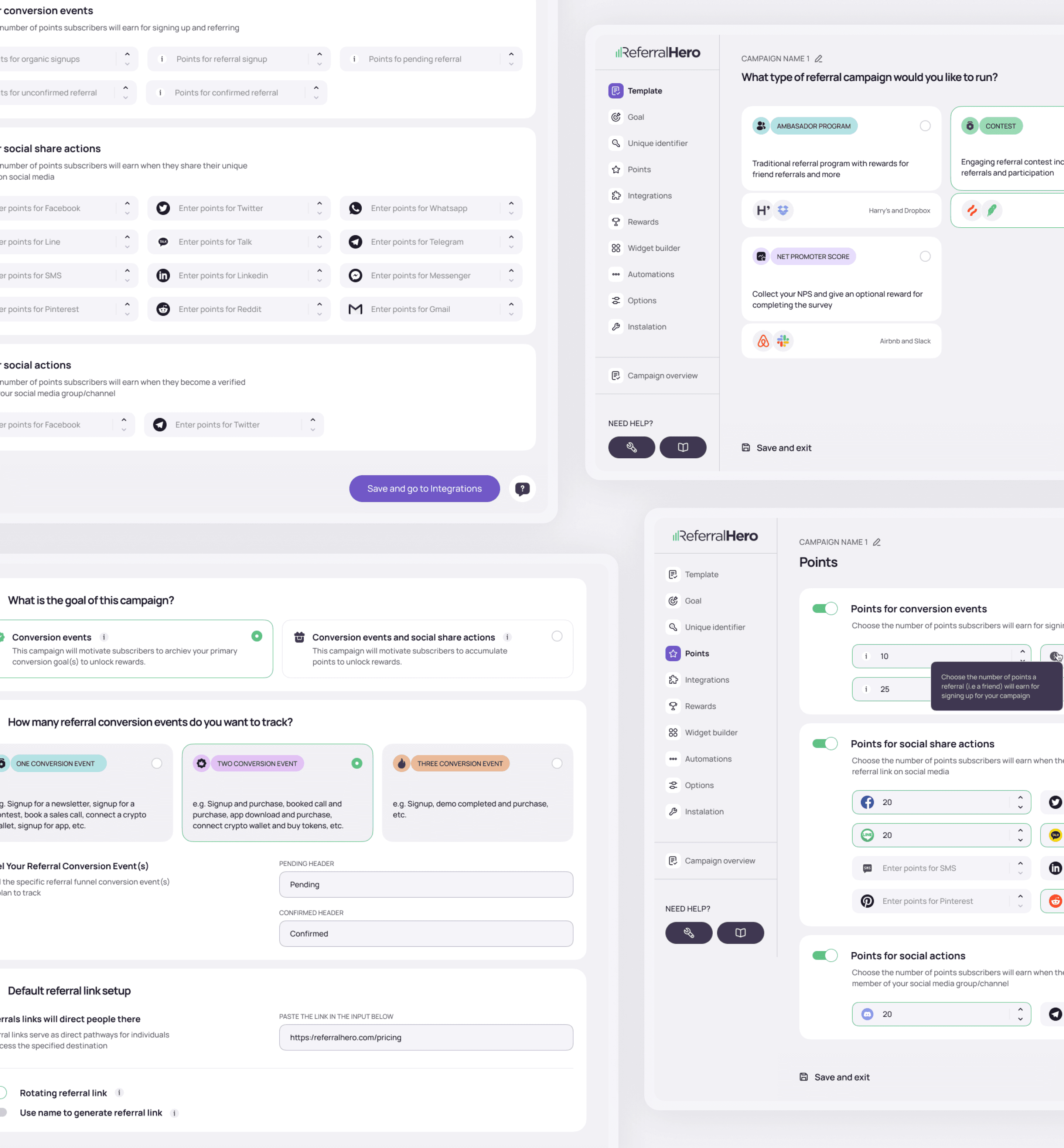Select Three Conversion Event radio option

point(556,763)
